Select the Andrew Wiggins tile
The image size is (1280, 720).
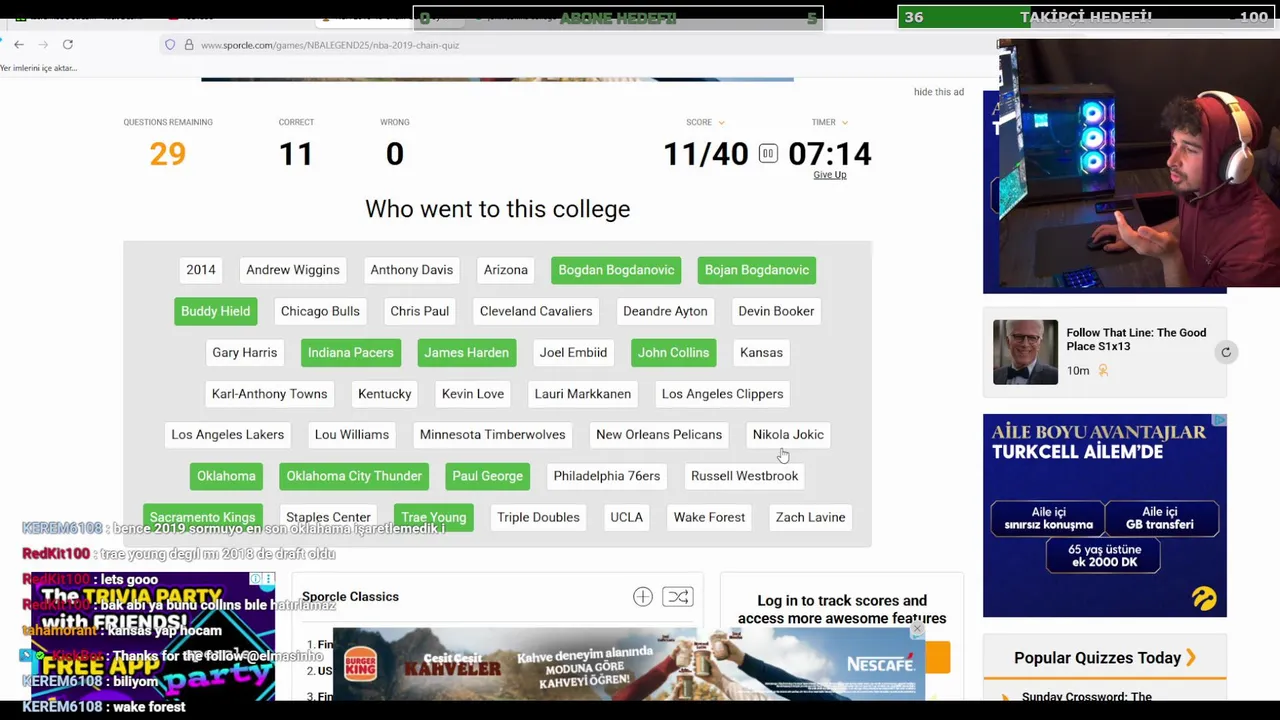[x=293, y=270]
